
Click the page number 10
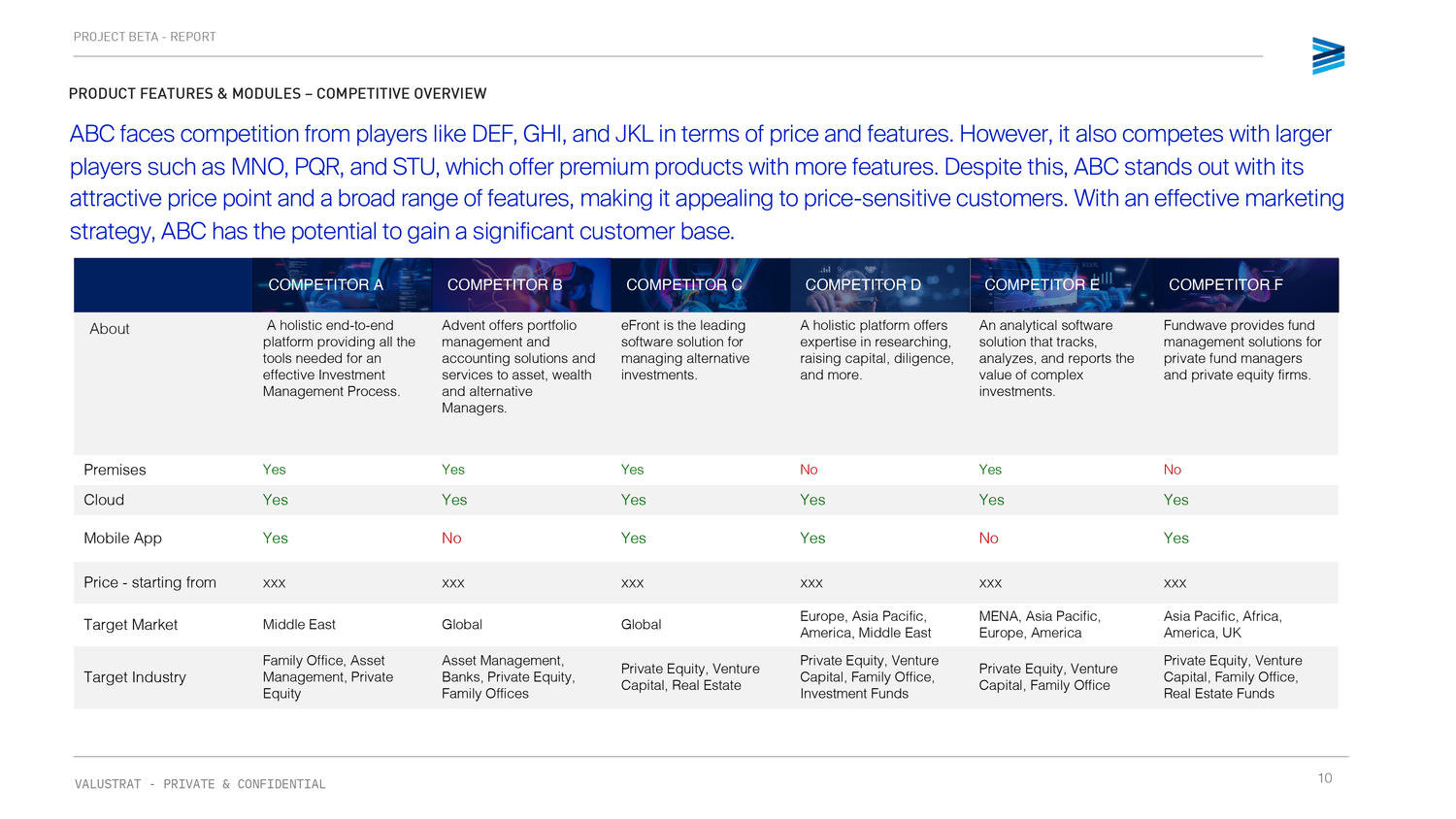1325,778
